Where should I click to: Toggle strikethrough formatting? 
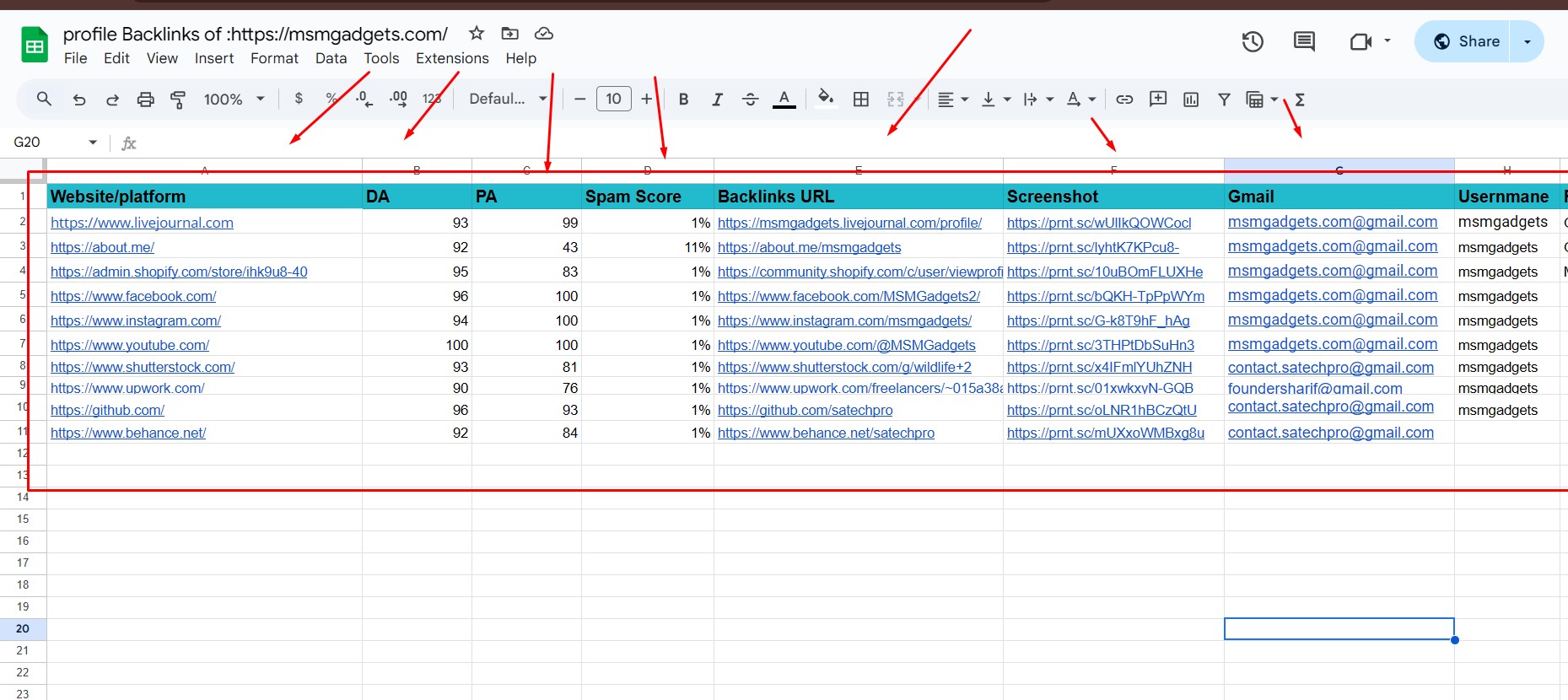750,100
